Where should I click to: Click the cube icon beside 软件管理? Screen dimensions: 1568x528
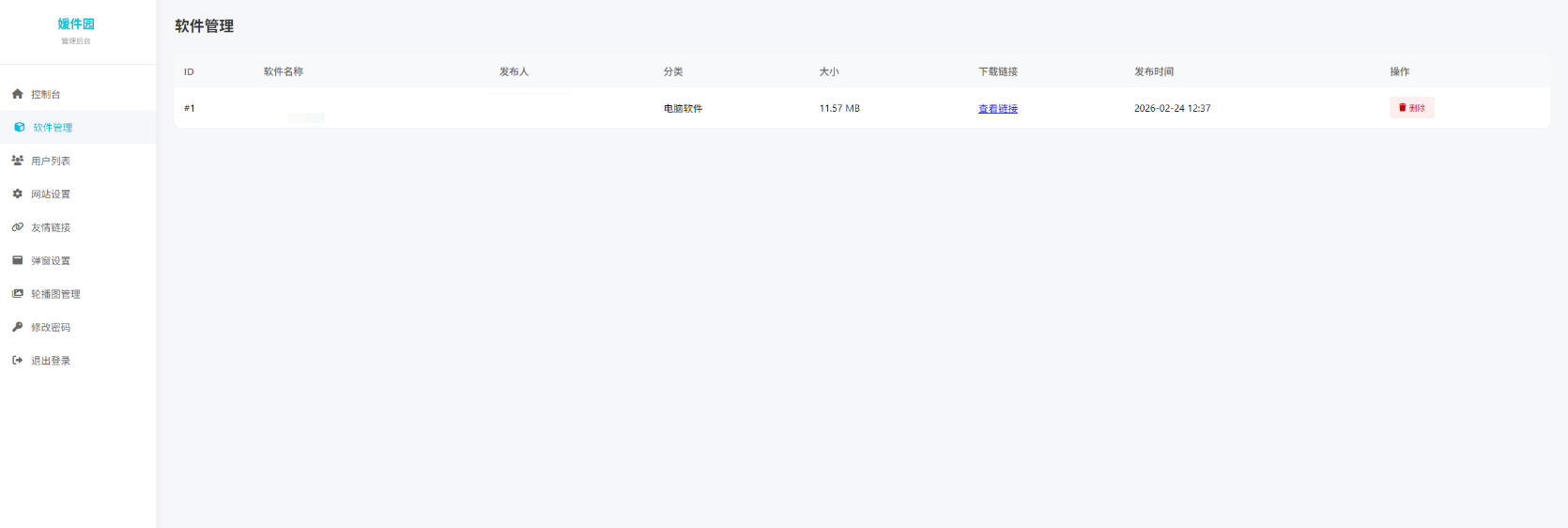click(x=20, y=128)
